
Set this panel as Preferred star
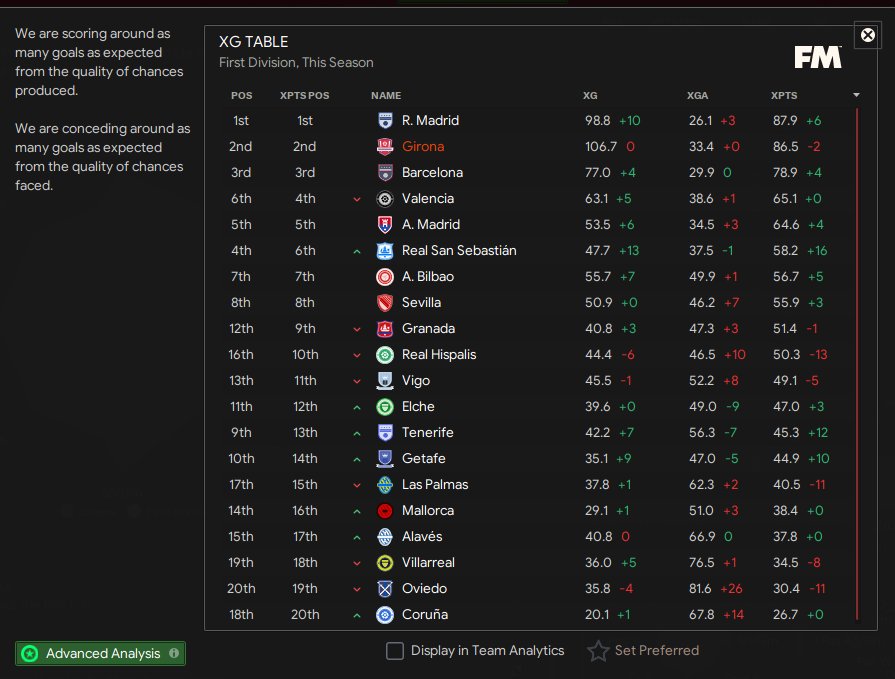point(598,651)
